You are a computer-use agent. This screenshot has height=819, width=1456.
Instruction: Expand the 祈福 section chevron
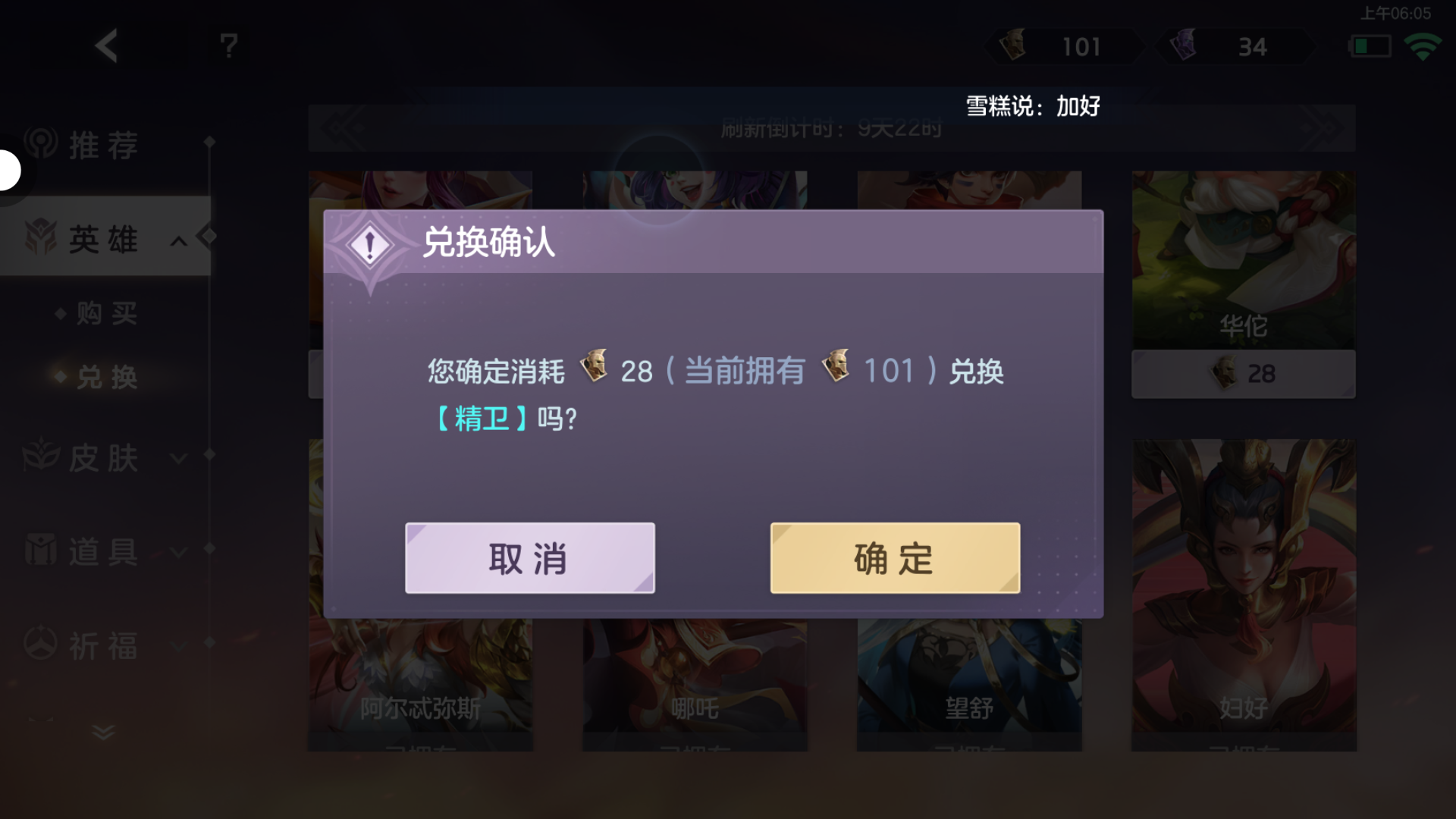click(179, 646)
